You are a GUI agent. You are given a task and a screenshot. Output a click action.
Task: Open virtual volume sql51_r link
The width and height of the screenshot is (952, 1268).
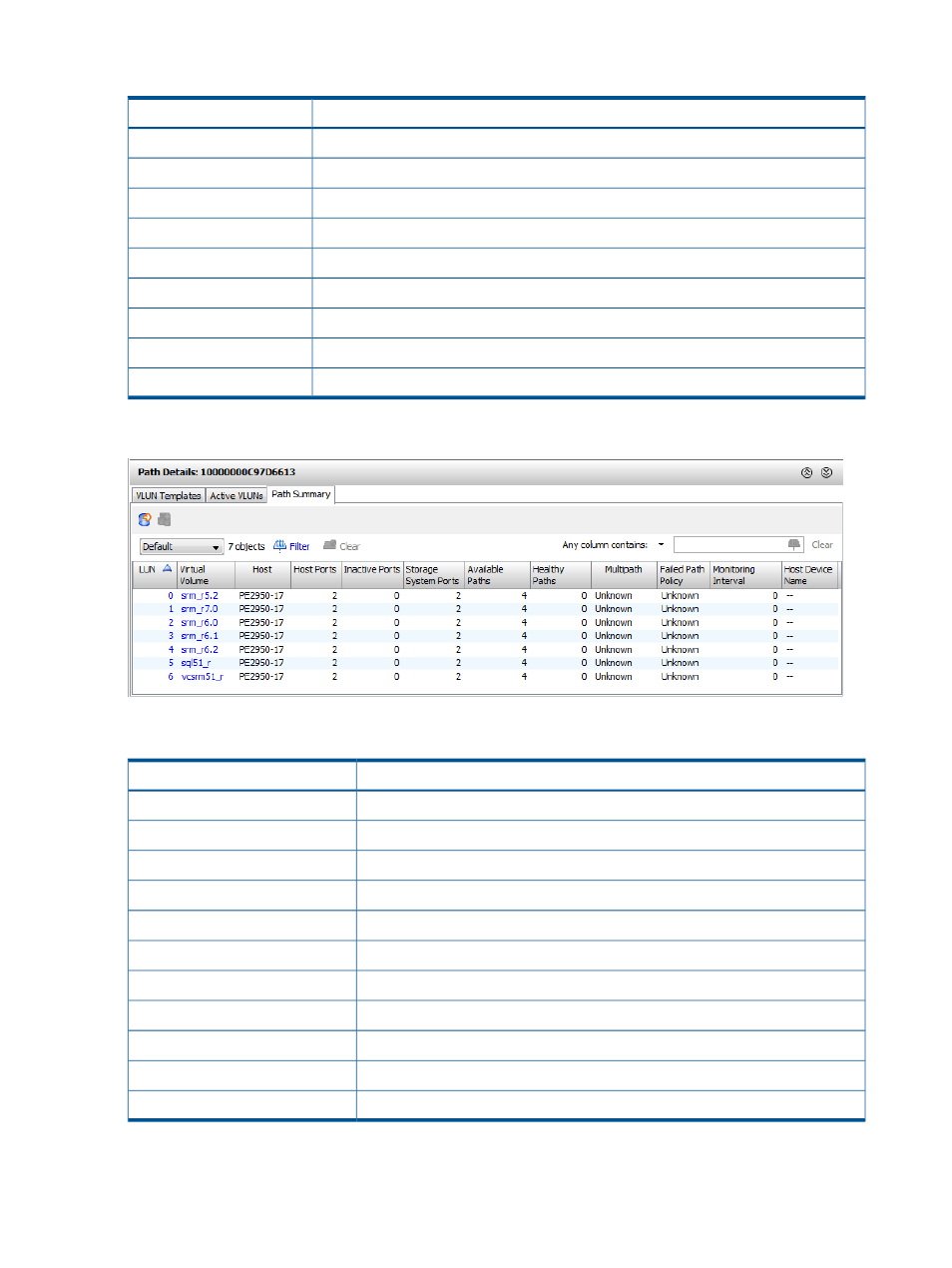(x=196, y=663)
